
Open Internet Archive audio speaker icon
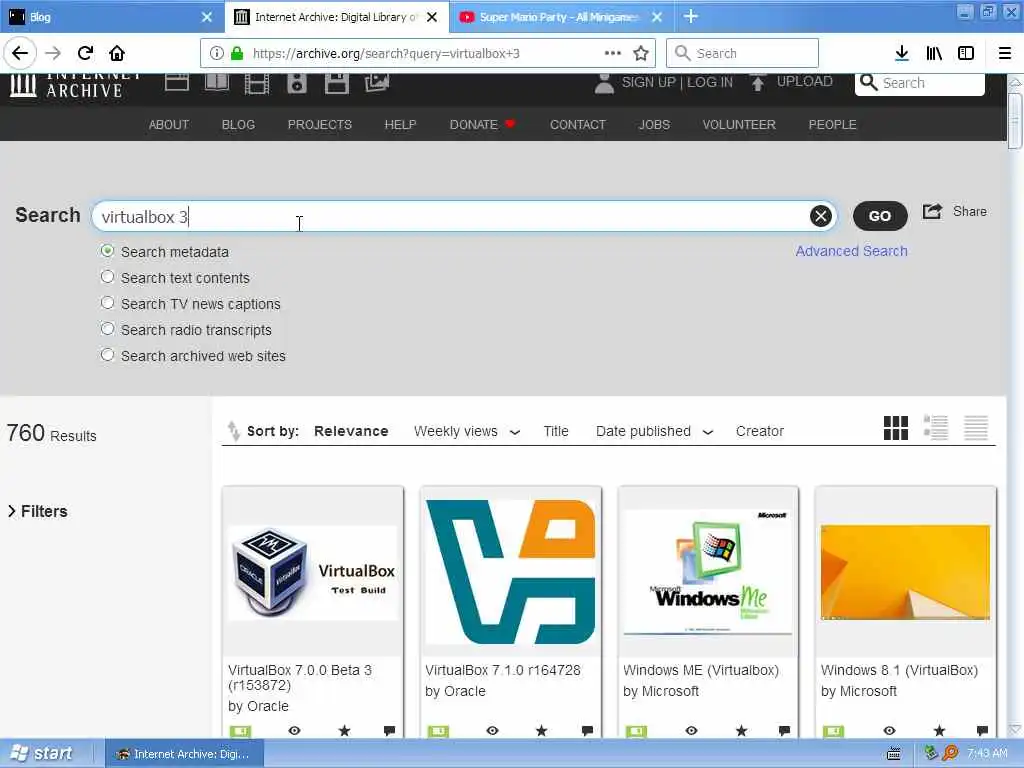pyautogui.click(x=296, y=84)
